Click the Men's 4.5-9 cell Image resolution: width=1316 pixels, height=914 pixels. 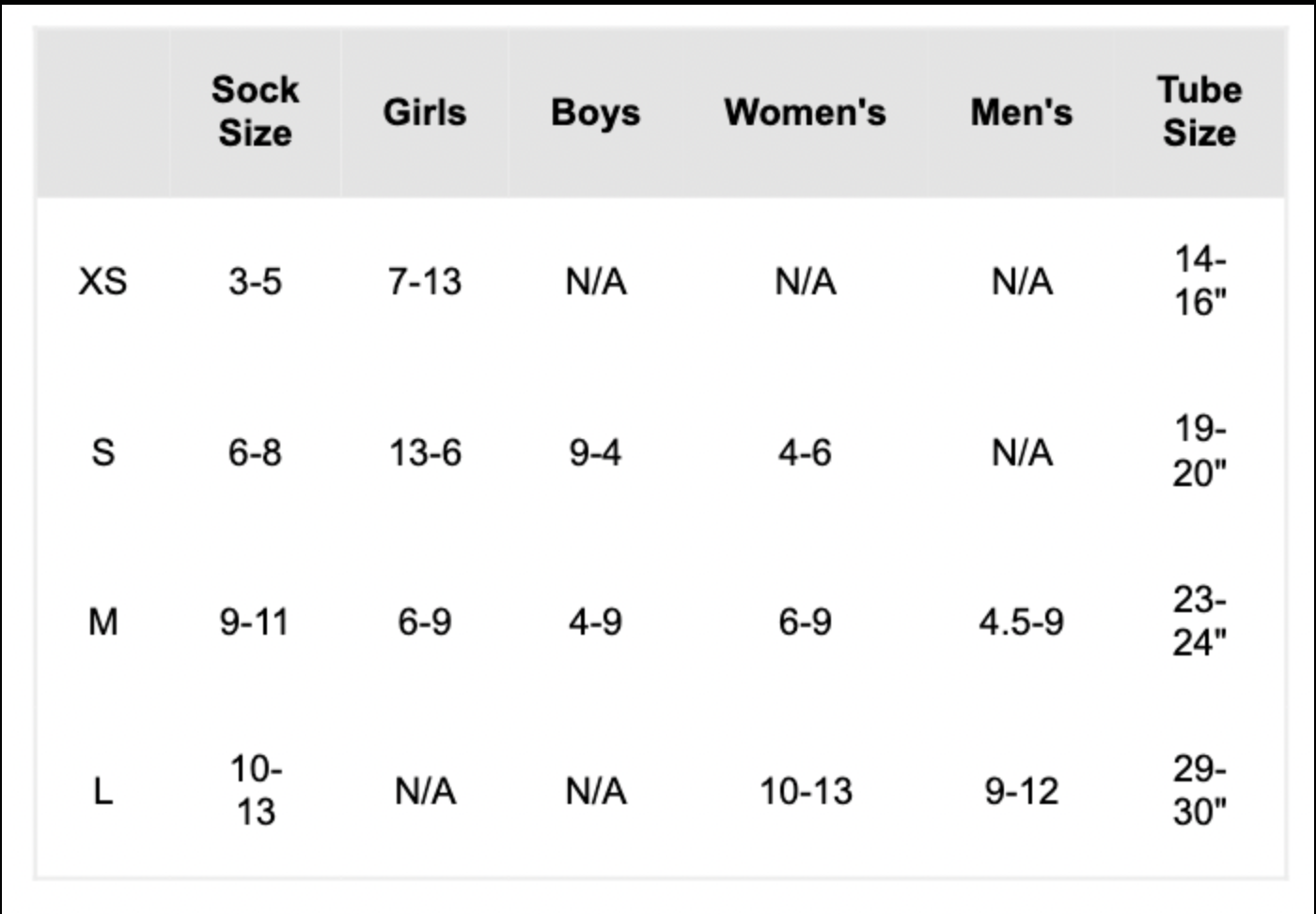pyautogui.click(x=1021, y=622)
